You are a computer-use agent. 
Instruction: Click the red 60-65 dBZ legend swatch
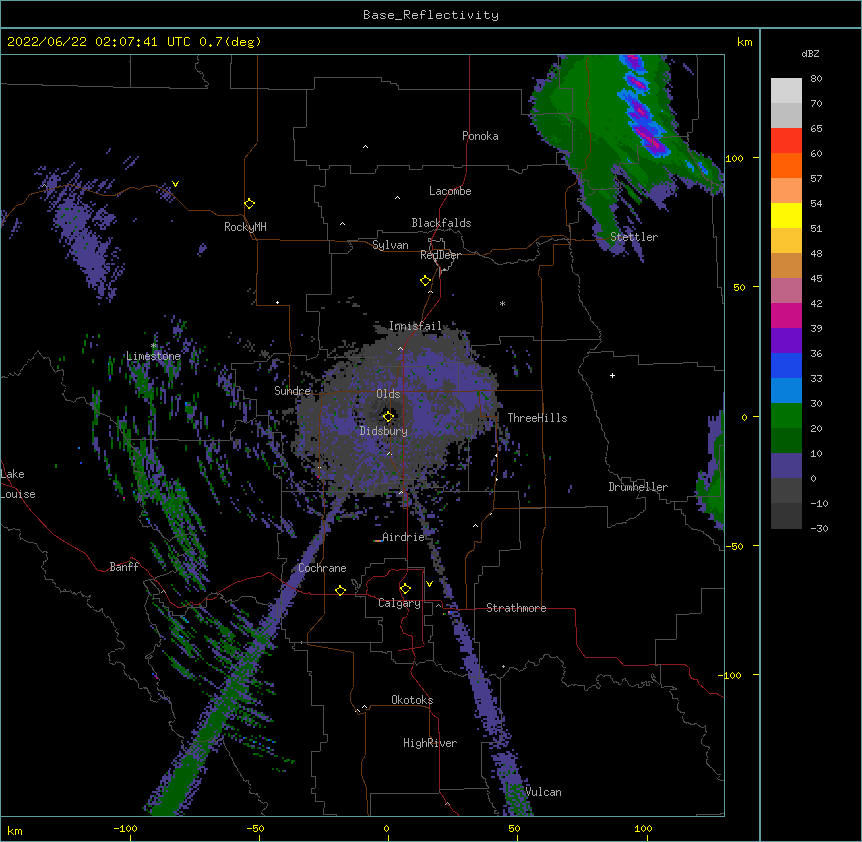coord(786,140)
